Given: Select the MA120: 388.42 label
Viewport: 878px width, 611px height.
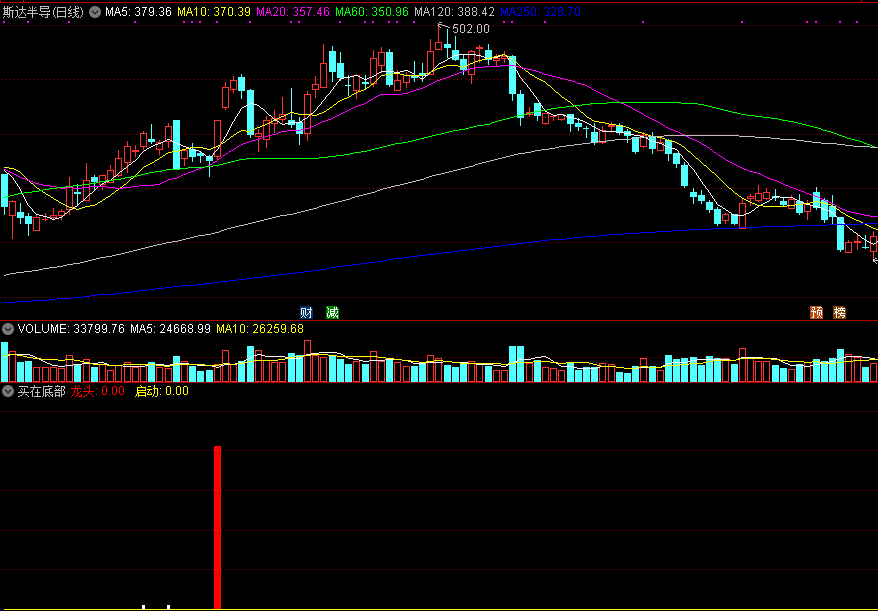Looking at the screenshot, I should 454,12.
